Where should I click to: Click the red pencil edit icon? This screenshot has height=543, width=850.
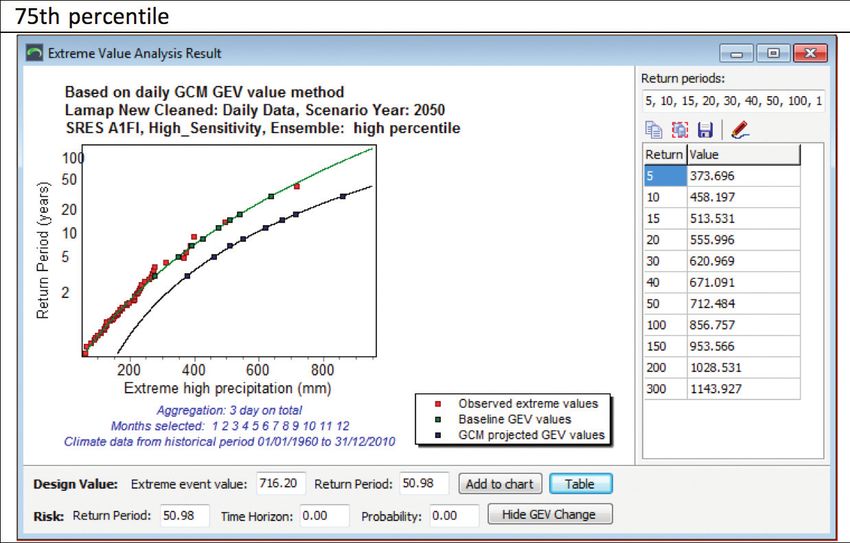pos(740,130)
